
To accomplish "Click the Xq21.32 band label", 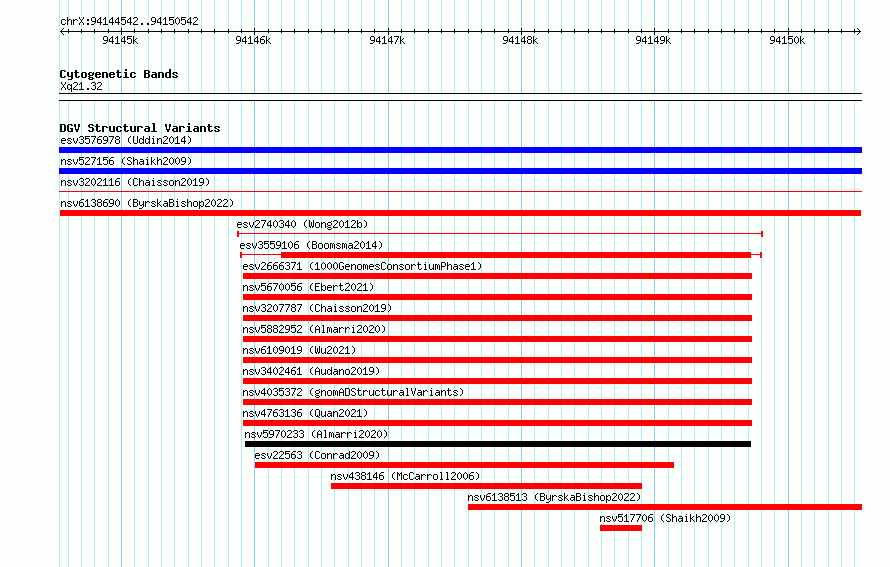I will 81,86.
